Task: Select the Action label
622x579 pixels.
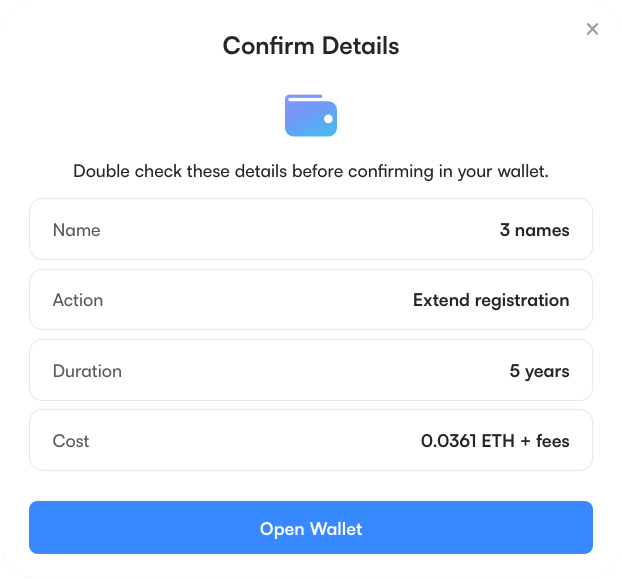Action: [78, 300]
